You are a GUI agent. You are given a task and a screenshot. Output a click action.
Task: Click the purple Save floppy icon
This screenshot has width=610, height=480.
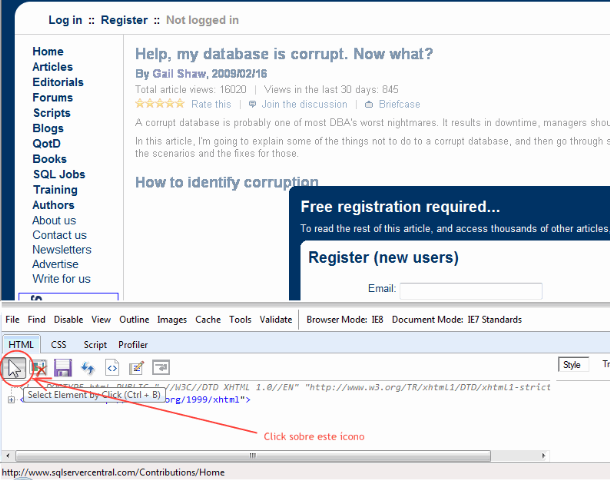[x=63, y=368]
